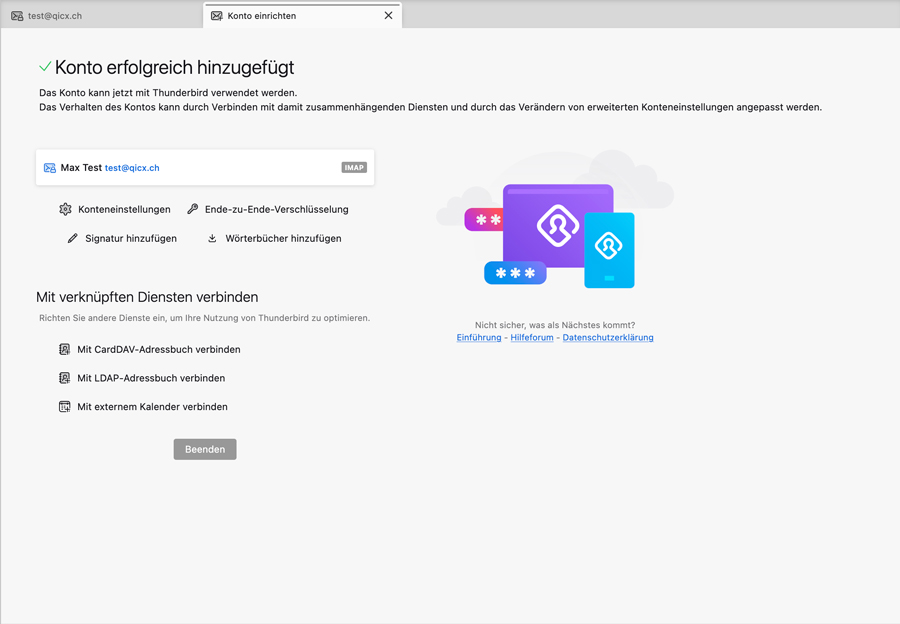Click the external calendar icon
The width and height of the screenshot is (900, 624).
(64, 407)
